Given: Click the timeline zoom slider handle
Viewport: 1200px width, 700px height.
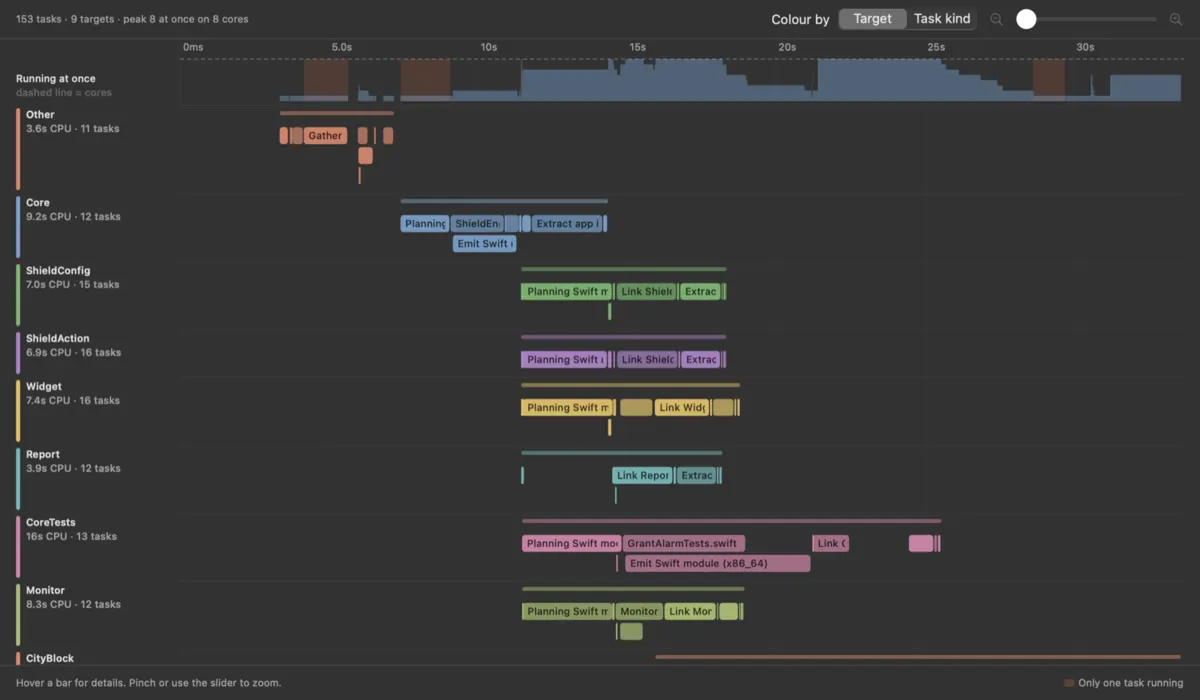Looking at the screenshot, I should point(1026,19).
